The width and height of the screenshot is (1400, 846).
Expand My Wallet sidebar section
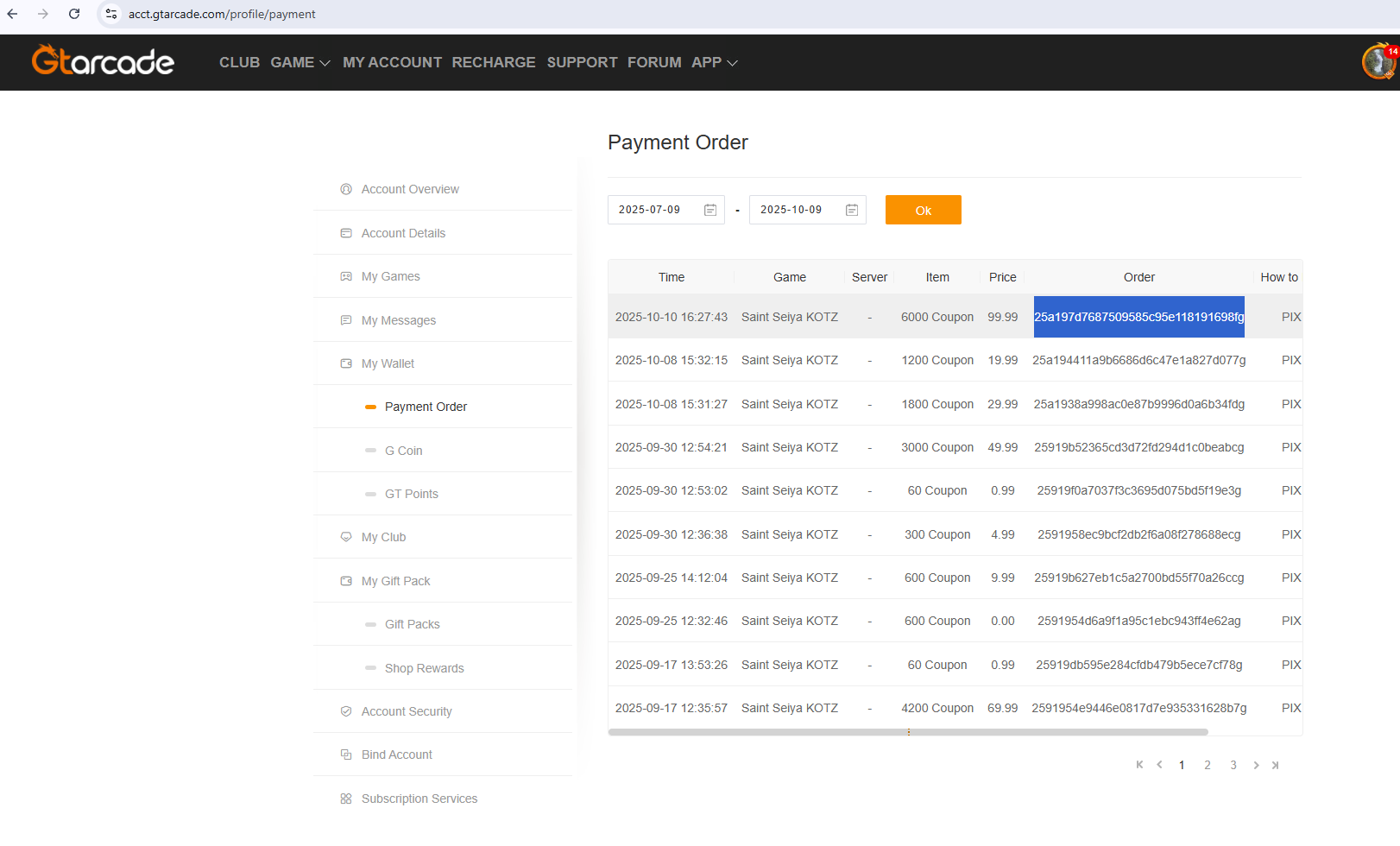tap(388, 363)
